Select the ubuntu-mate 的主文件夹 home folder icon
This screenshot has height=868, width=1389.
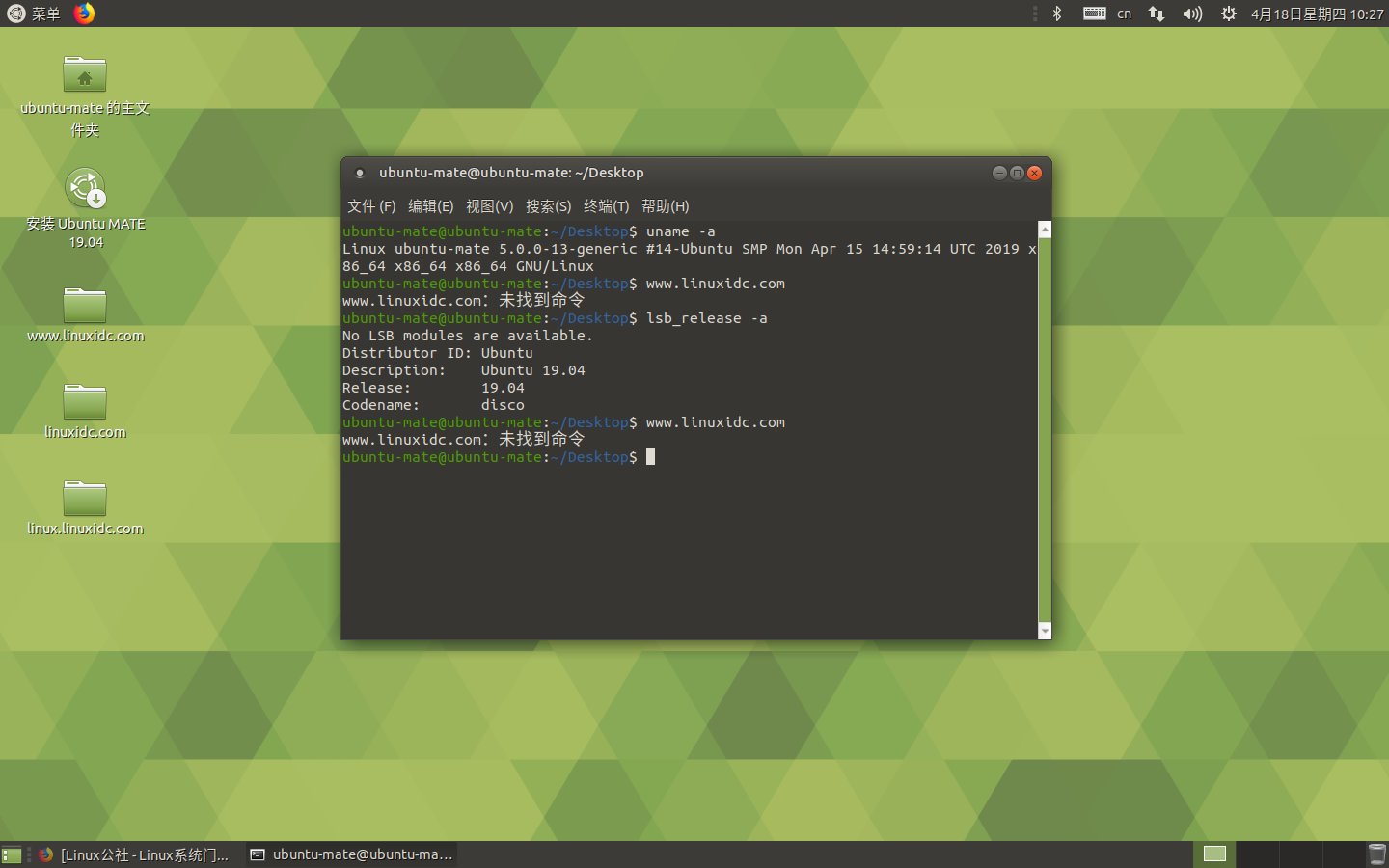pos(85,96)
